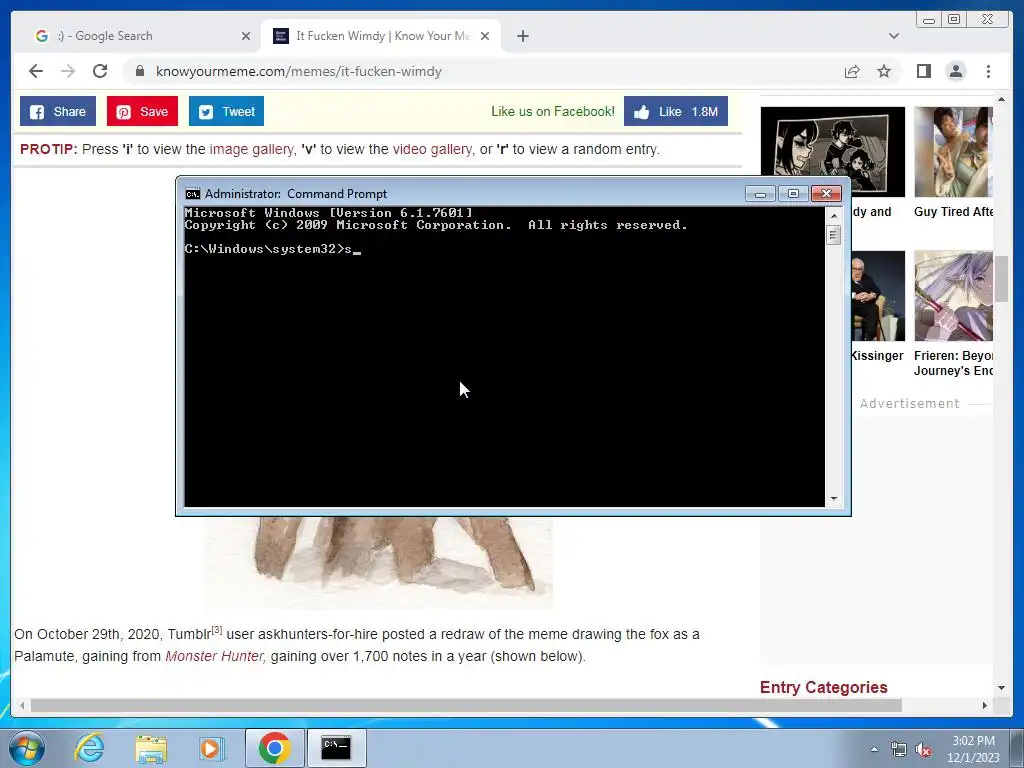Like Know Your Meme on Facebook
Viewport: 1024px width, 768px height.
(x=675, y=111)
